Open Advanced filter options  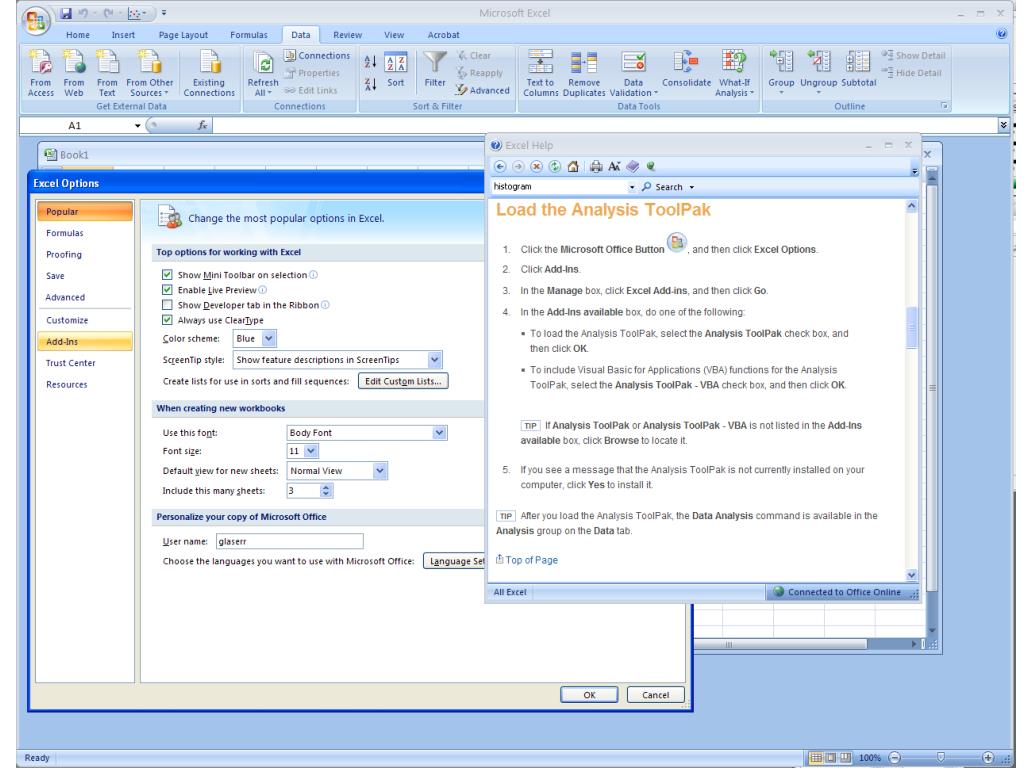click(x=483, y=90)
